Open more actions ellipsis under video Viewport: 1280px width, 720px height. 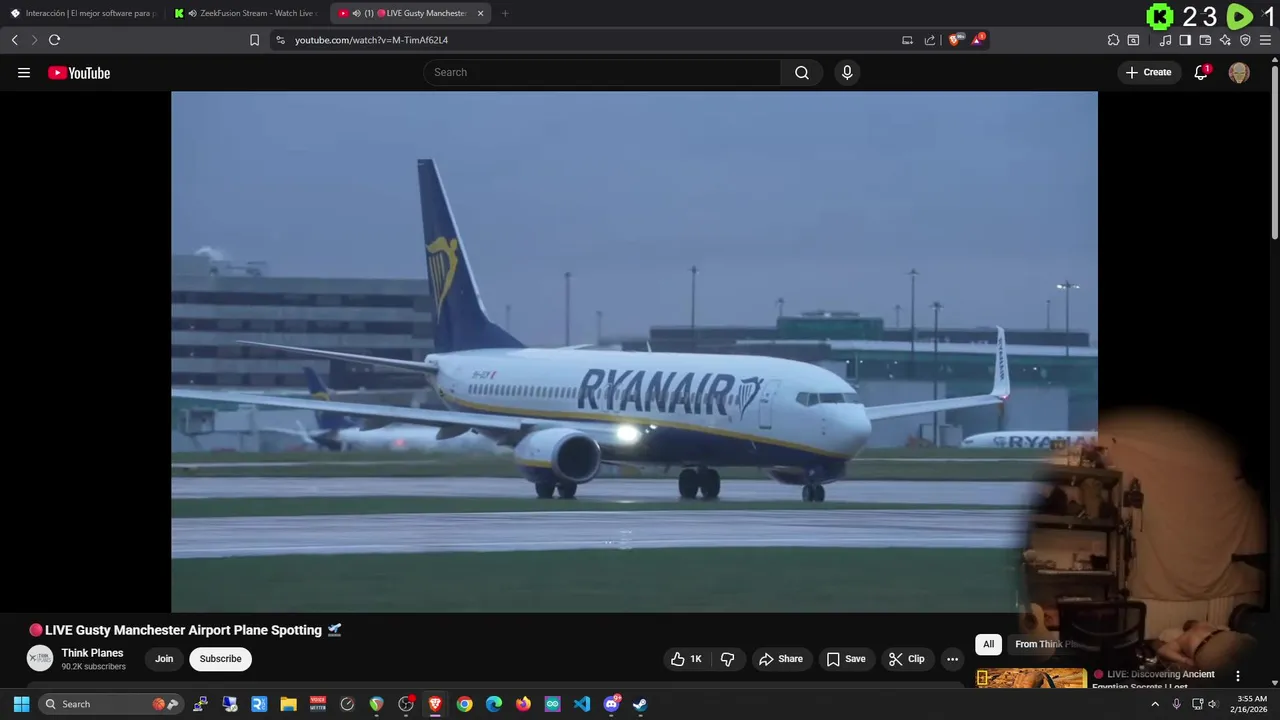[x=952, y=659]
